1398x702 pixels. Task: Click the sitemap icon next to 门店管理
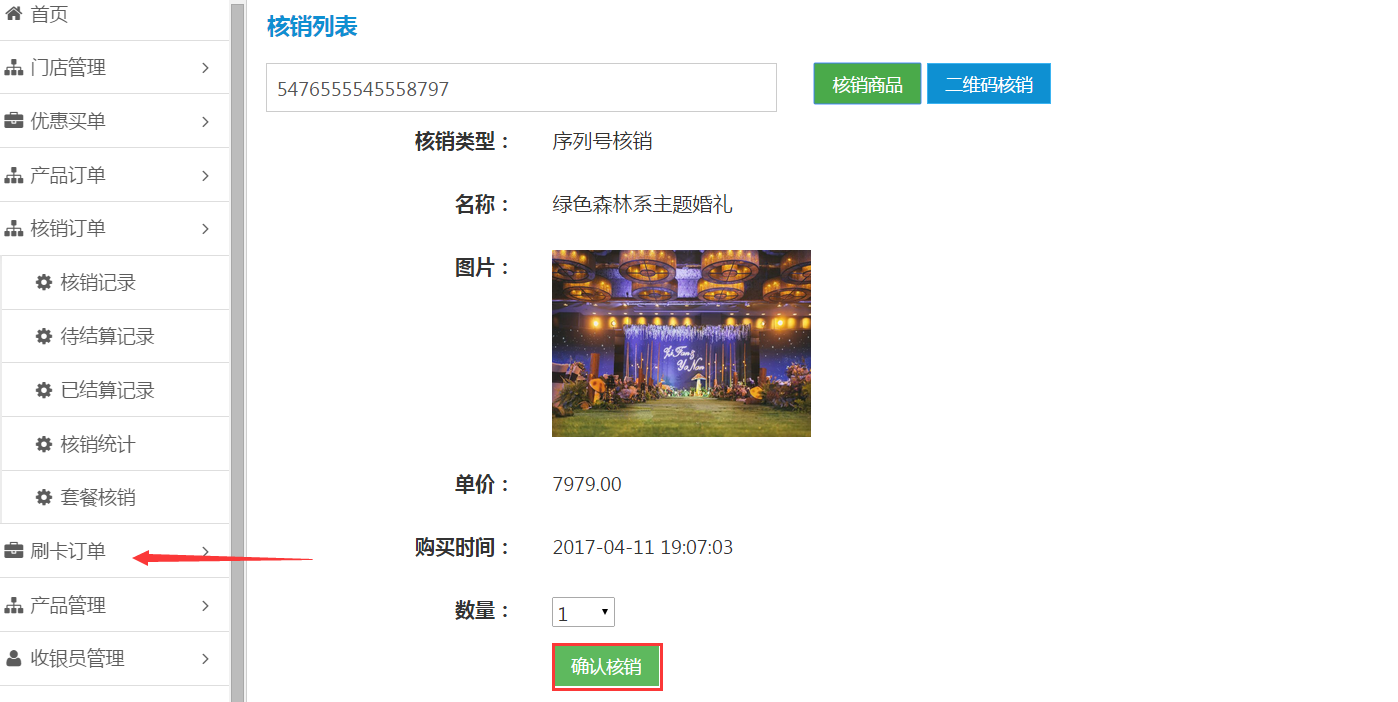[14, 68]
